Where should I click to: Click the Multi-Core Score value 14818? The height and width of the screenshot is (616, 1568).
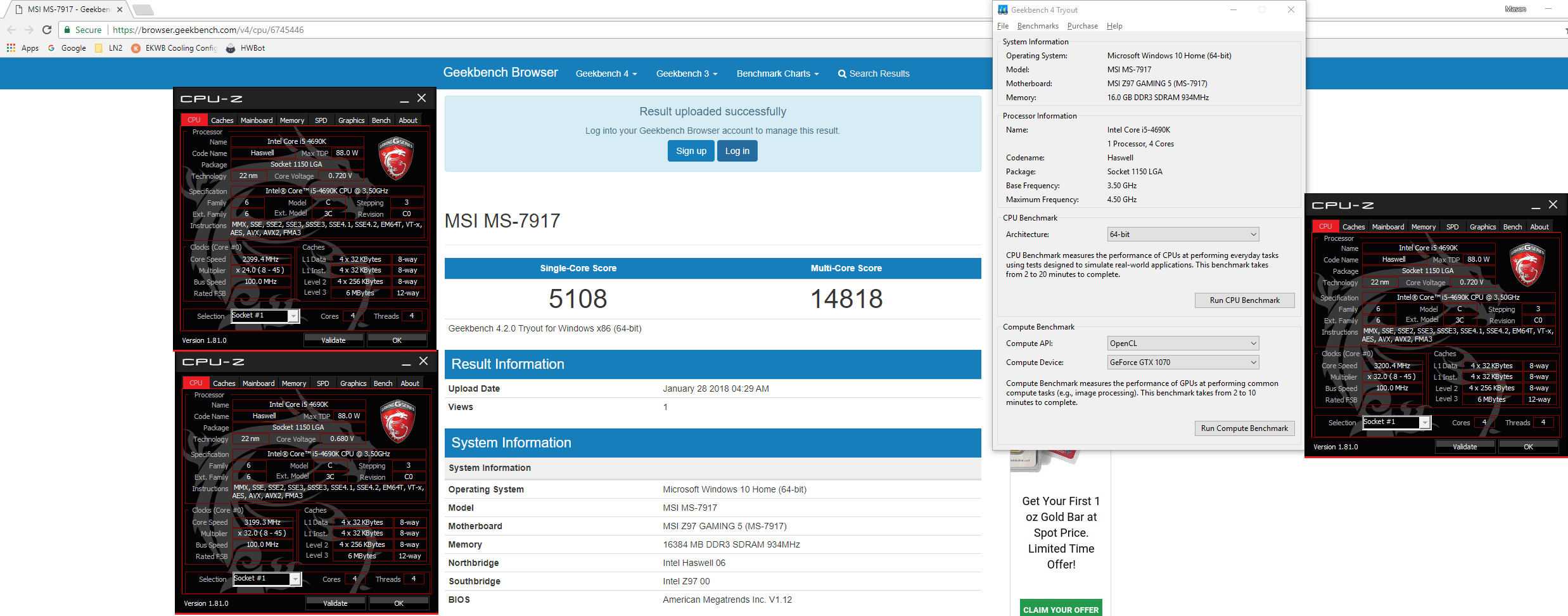click(x=846, y=298)
